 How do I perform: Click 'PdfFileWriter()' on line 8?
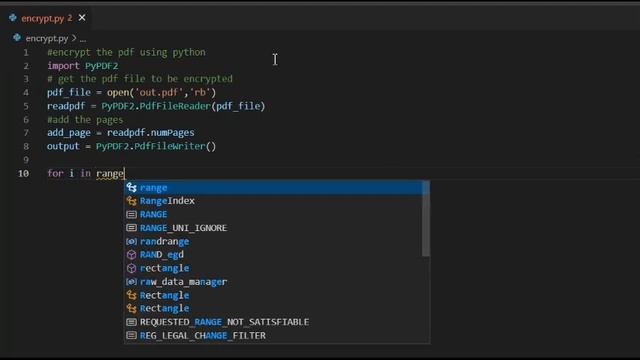pos(175,146)
